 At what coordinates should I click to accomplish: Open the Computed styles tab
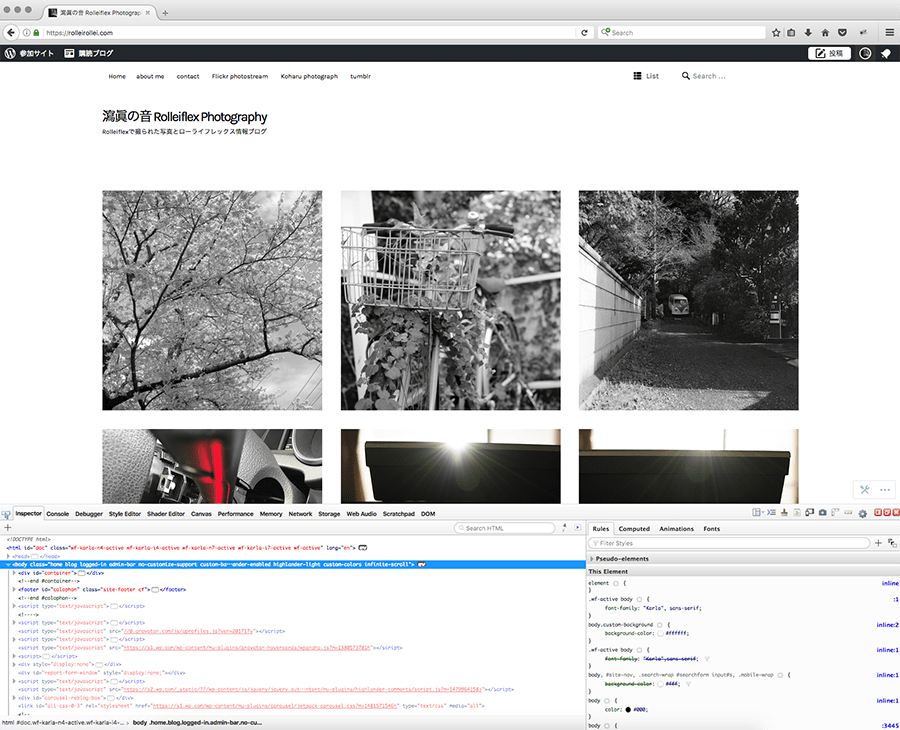[x=634, y=528]
